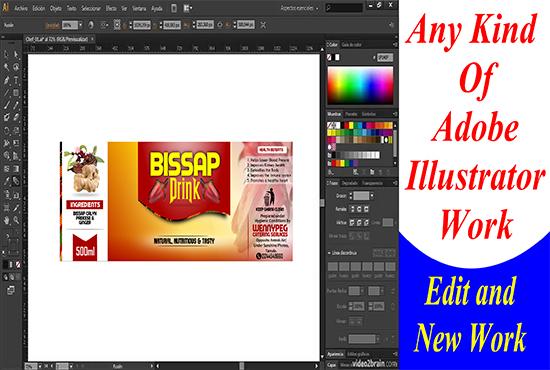This screenshot has height=370, width=550.
Task: Select the Perspective Grid tool
Action: (16, 156)
